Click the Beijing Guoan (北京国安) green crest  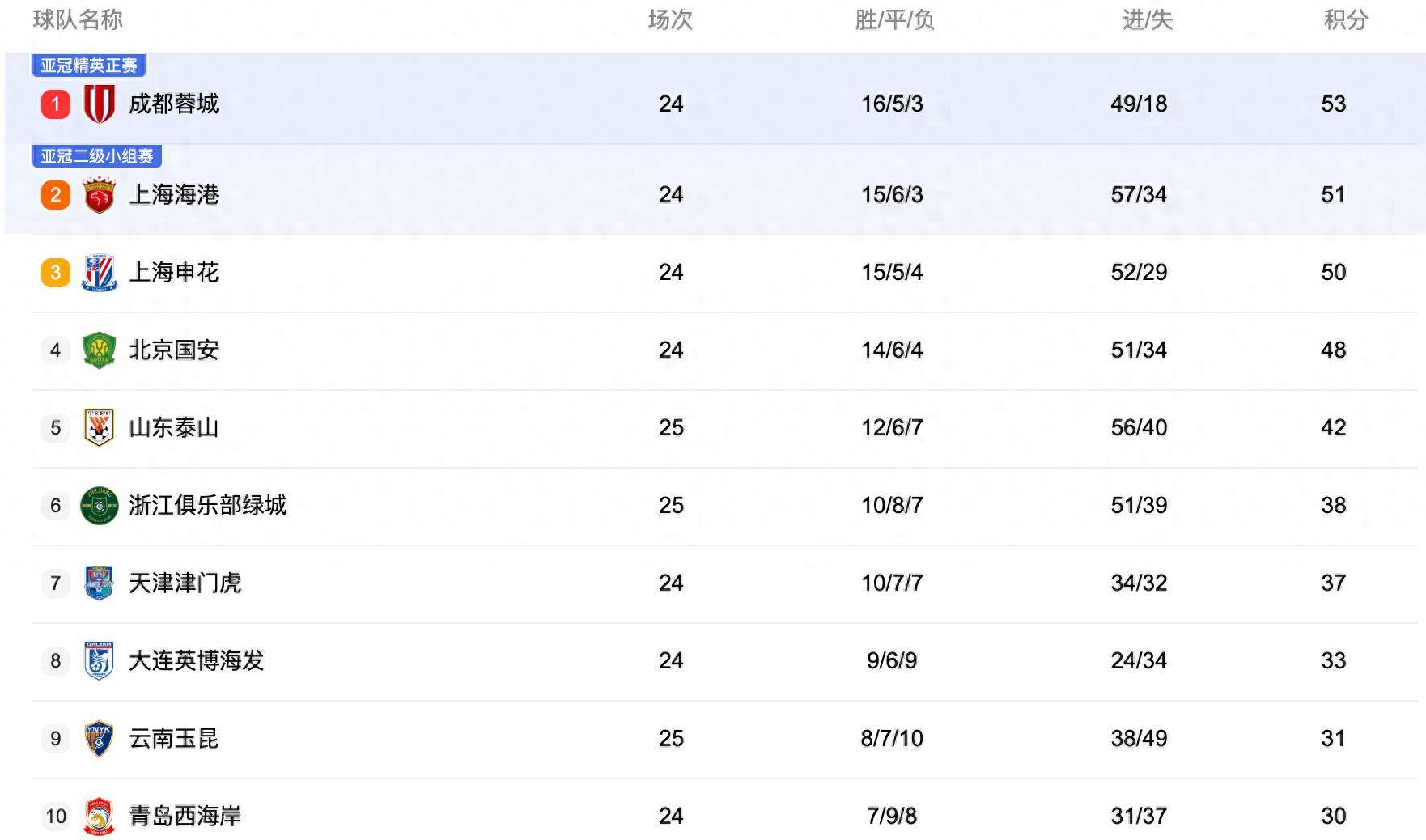pyautogui.click(x=100, y=350)
